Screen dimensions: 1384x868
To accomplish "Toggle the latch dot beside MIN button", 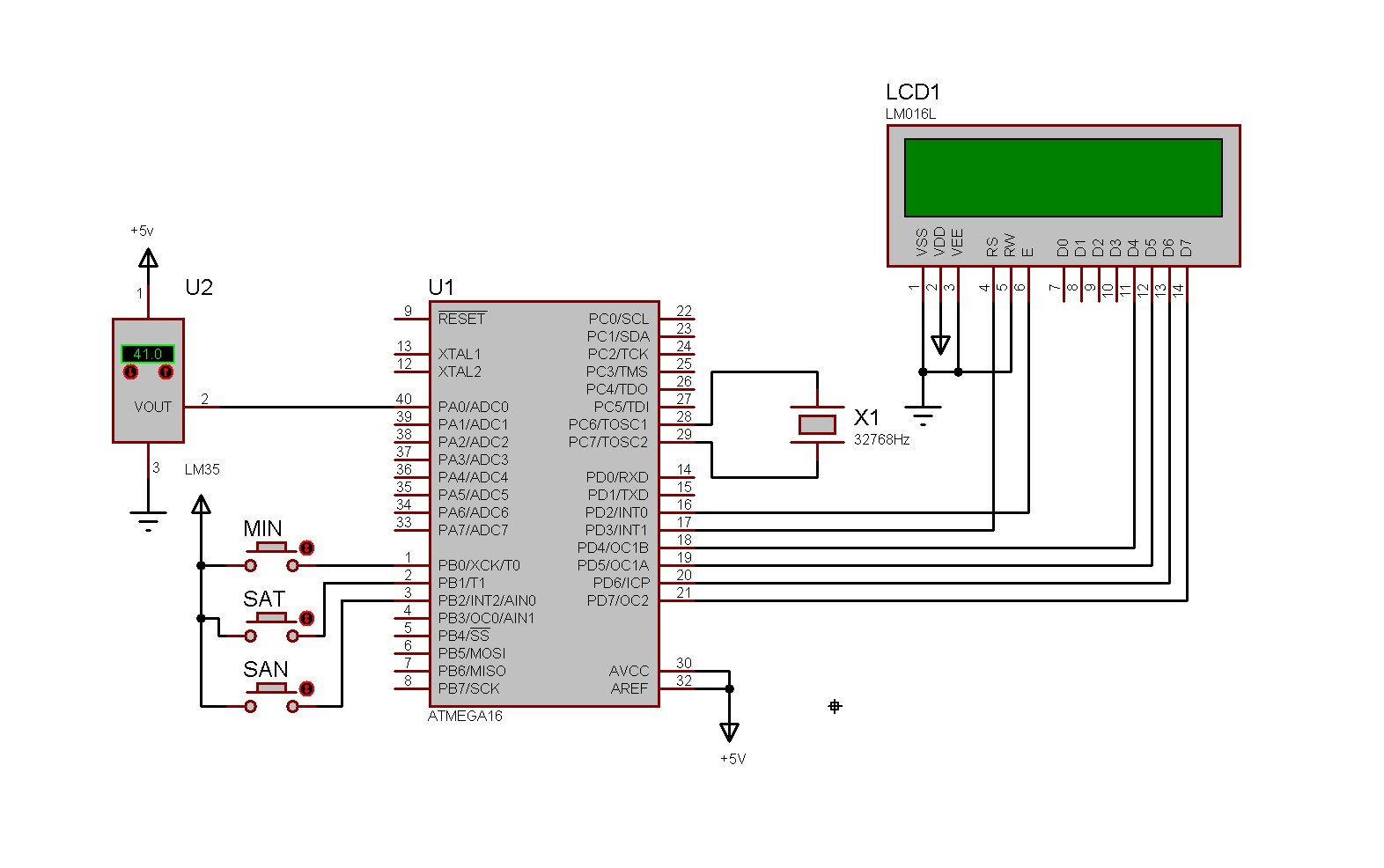I will [306, 548].
